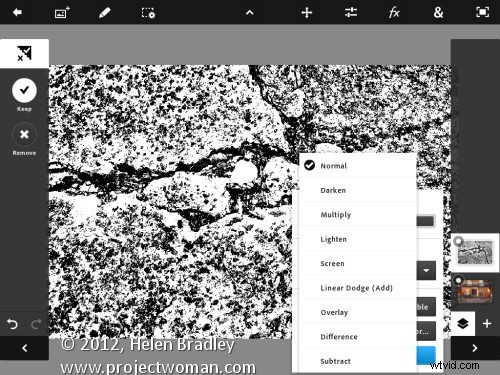Open the blend mode dropdown arrow
Screen dimensions: 500x375
(426, 270)
